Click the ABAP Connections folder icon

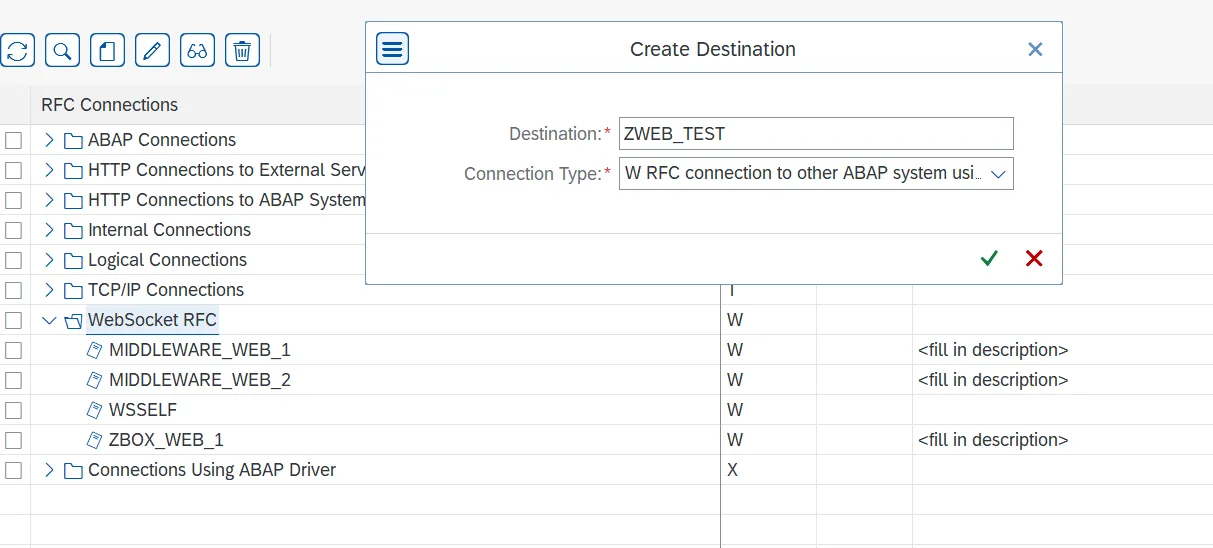coord(73,140)
